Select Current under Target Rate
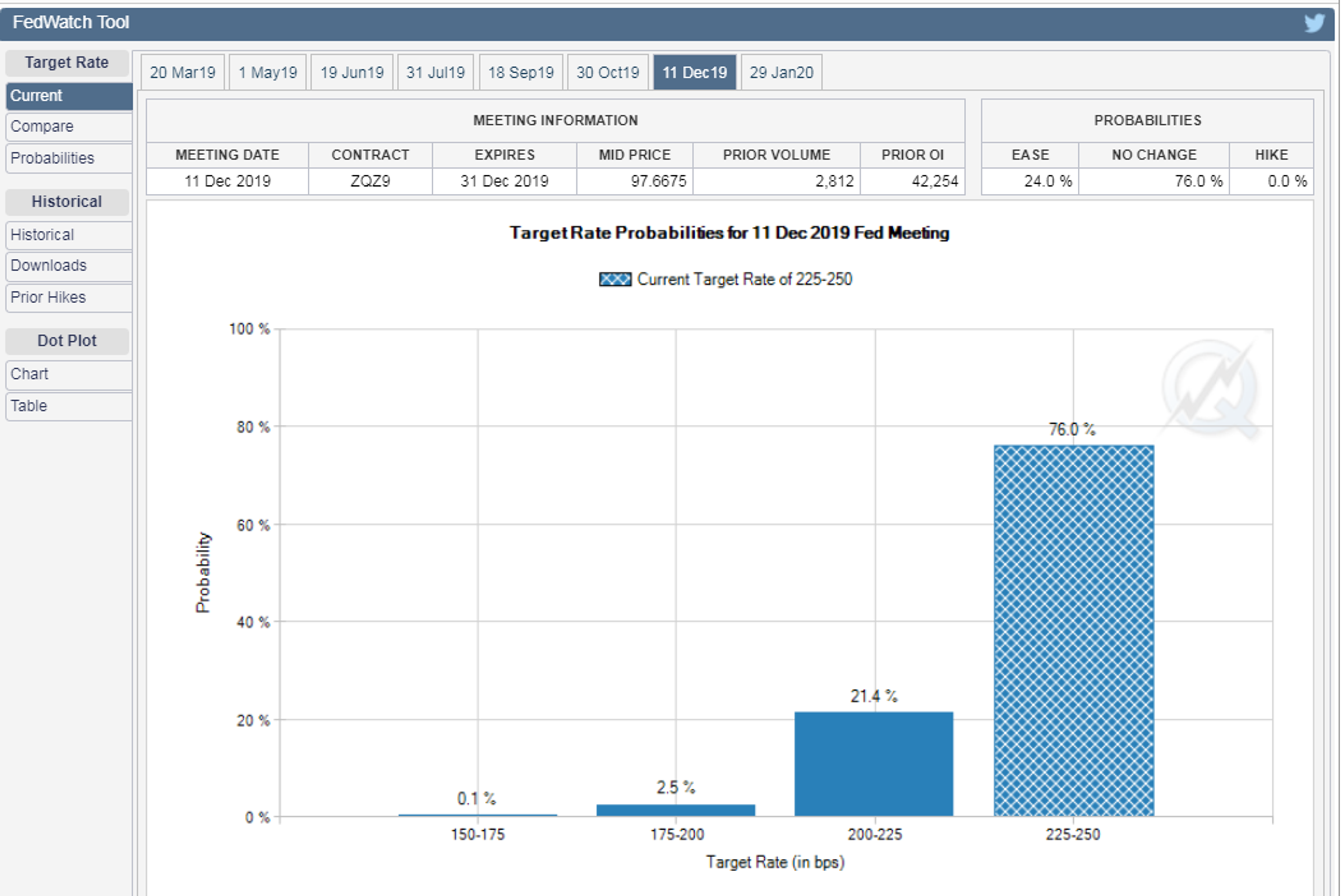 pyautogui.click(x=69, y=96)
